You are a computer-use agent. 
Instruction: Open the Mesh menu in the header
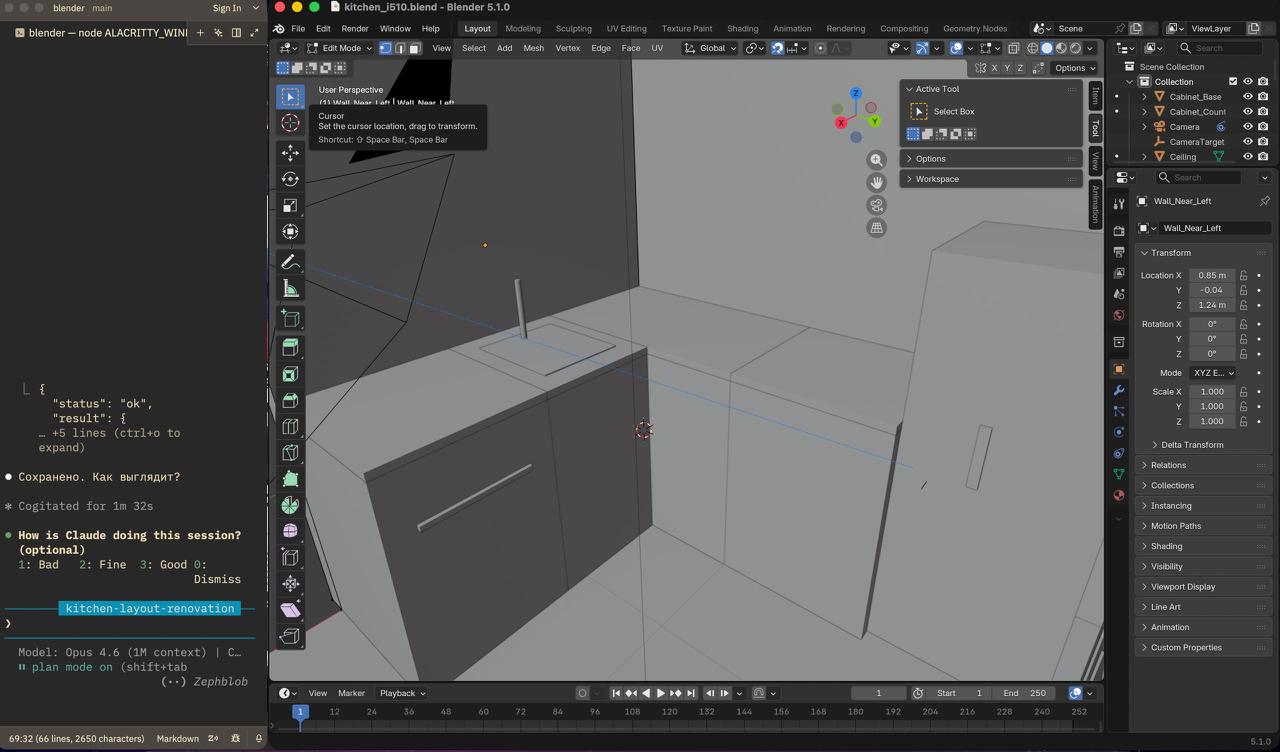click(x=534, y=48)
